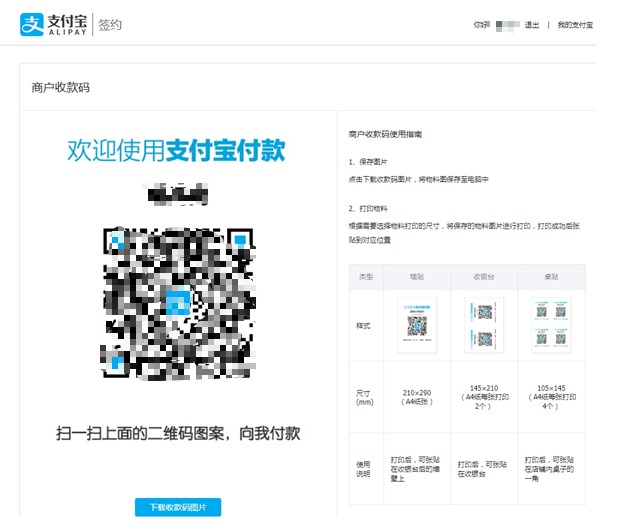The width and height of the screenshot is (632, 532).
Task: Click the 桌贴 usage description cell
Action: point(549,469)
